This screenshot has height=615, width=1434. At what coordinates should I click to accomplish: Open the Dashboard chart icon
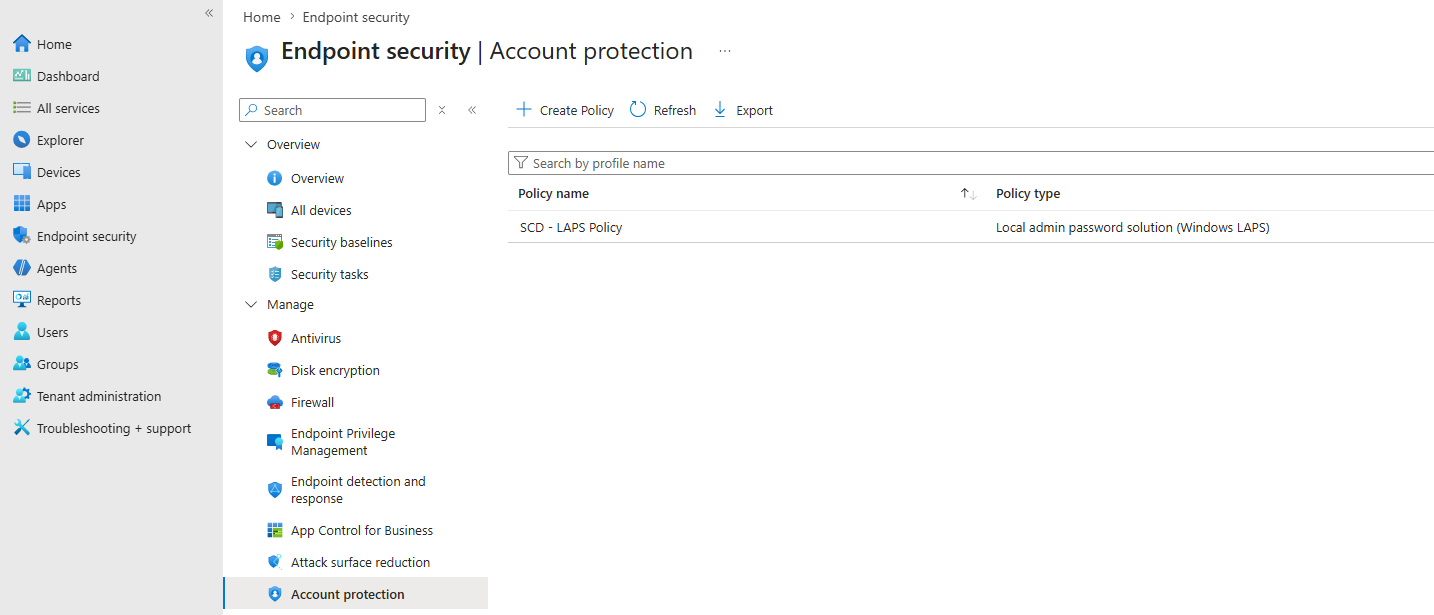(21, 76)
